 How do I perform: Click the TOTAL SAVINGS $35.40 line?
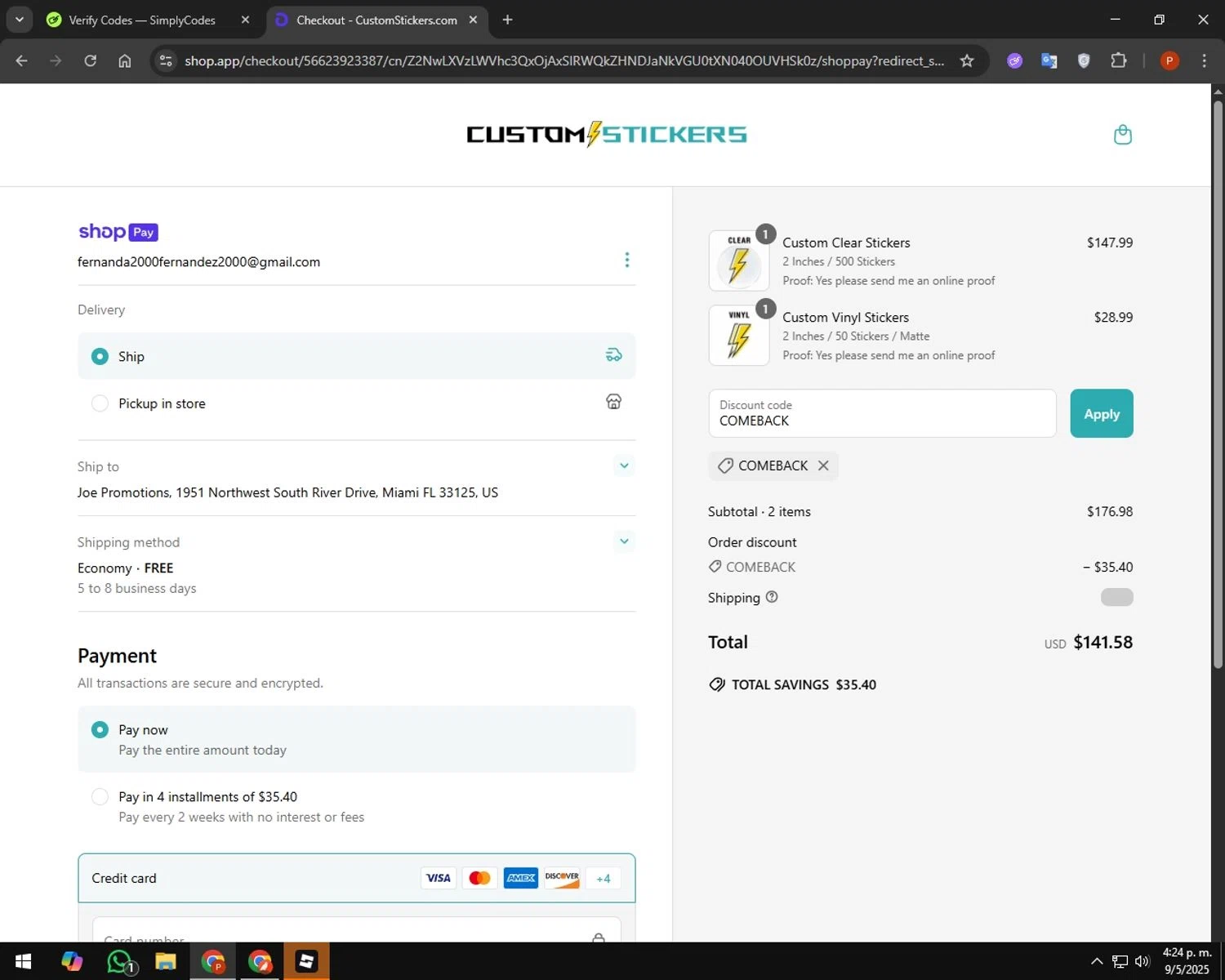point(792,684)
